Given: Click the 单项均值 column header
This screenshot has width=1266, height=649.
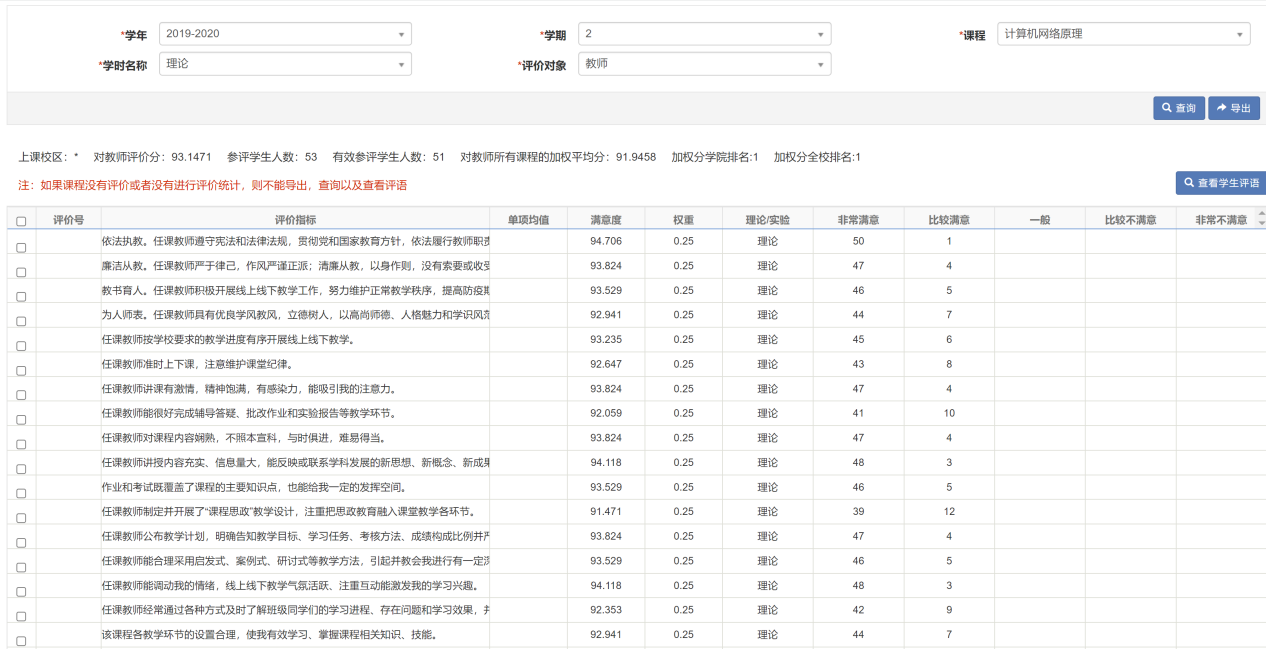Looking at the screenshot, I should pos(528,219).
